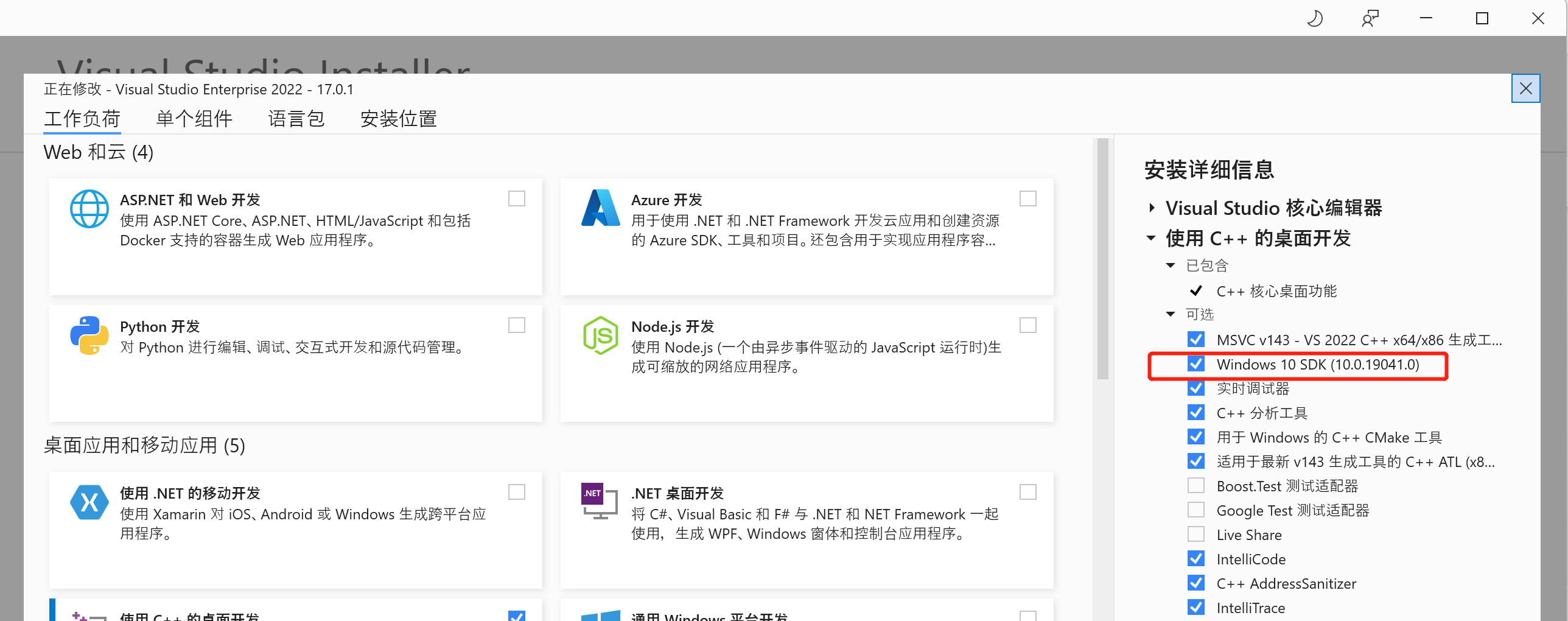Image resolution: width=1568 pixels, height=621 pixels.
Task: Collapse the 已包含 group
Action: click(1171, 265)
